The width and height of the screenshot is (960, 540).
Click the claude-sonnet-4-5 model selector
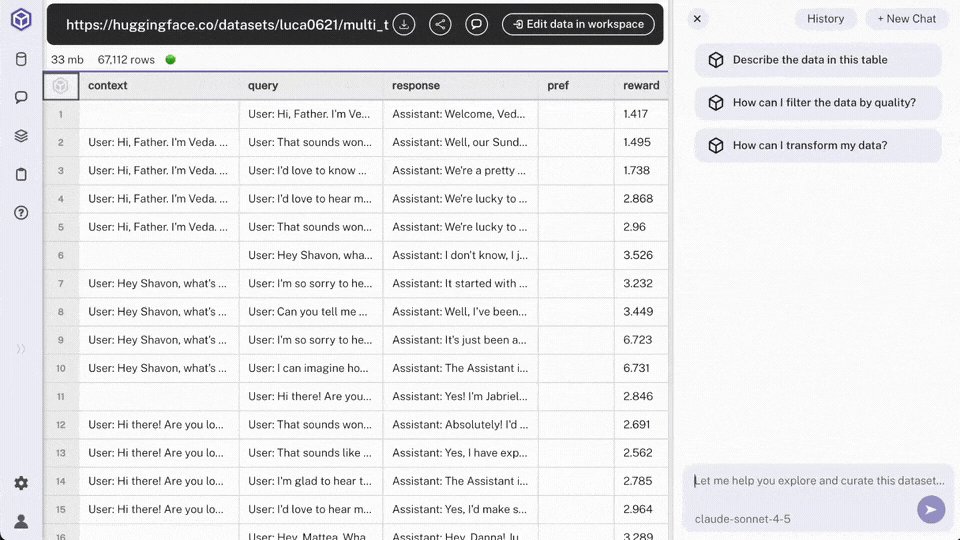coord(742,519)
